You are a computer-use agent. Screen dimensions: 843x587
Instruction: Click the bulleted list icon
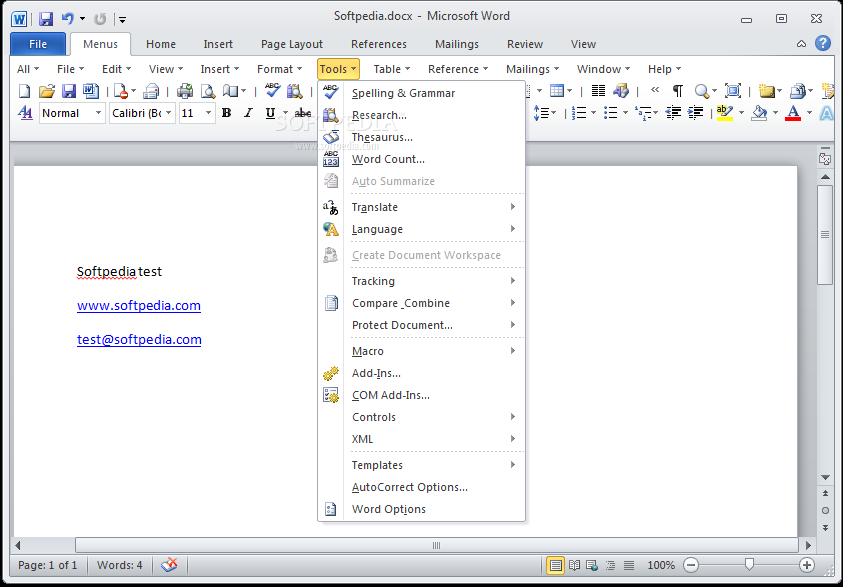coord(610,113)
